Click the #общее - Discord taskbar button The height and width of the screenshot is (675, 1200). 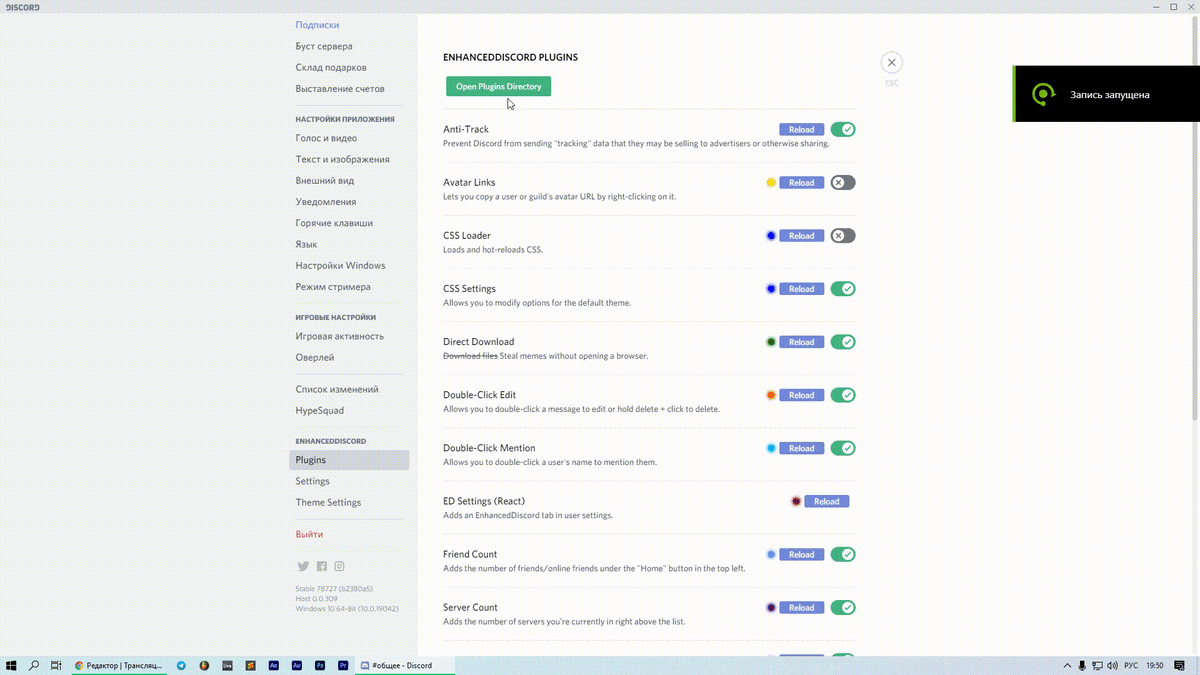(x=407, y=665)
